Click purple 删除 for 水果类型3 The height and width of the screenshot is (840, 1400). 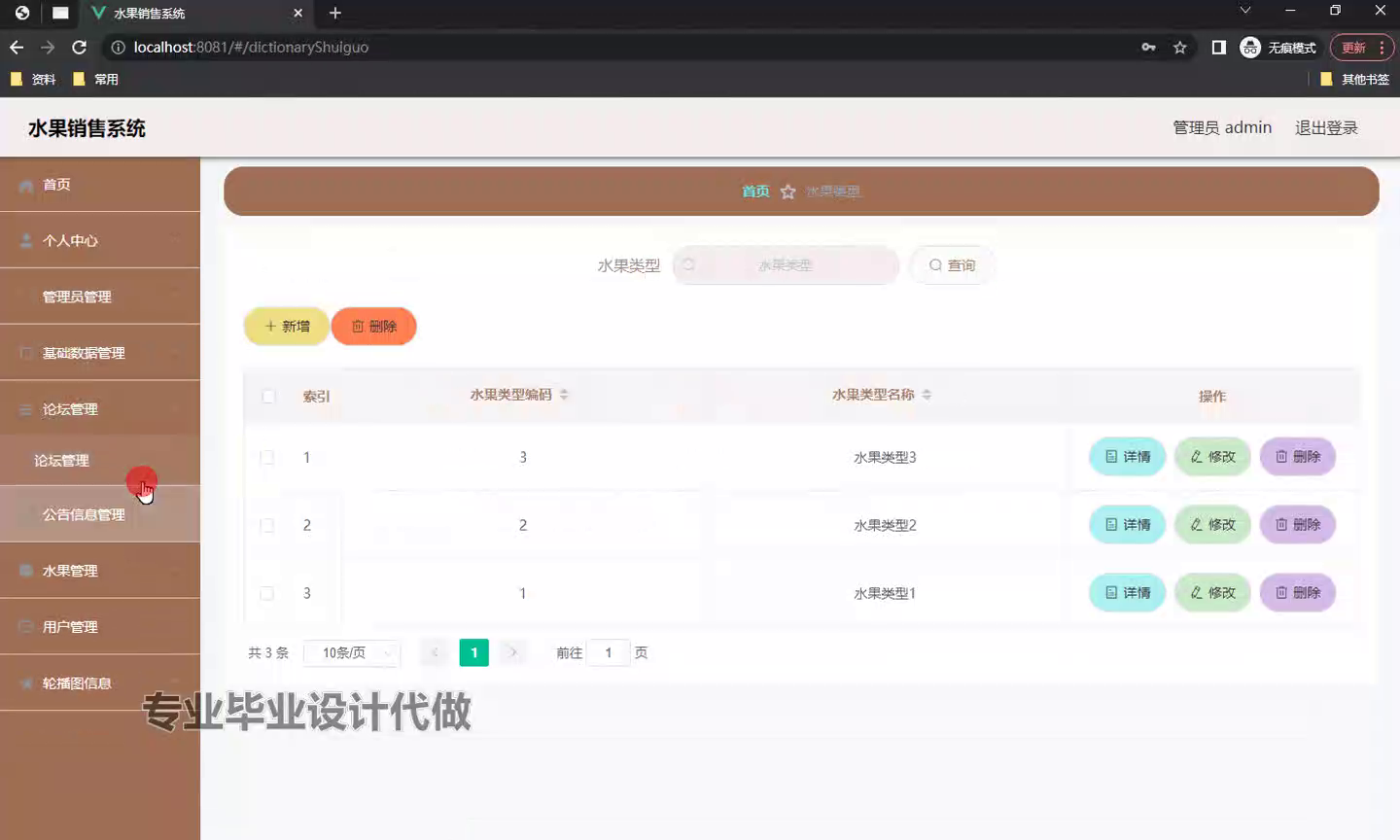click(1298, 457)
